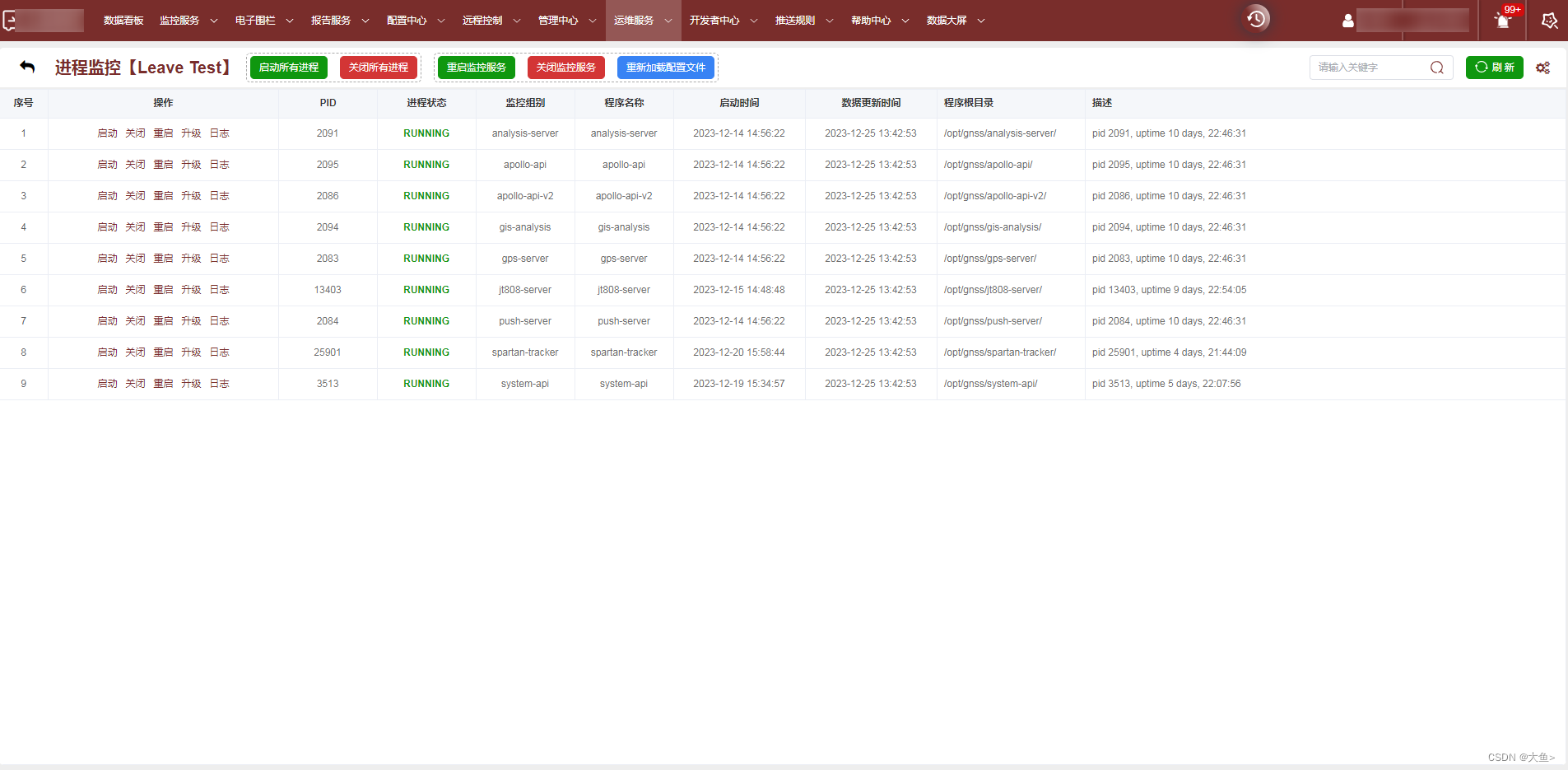Click 启动 for analysis-server row
This screenshot has width=1568, height=770.
click(x=108, y=133)
